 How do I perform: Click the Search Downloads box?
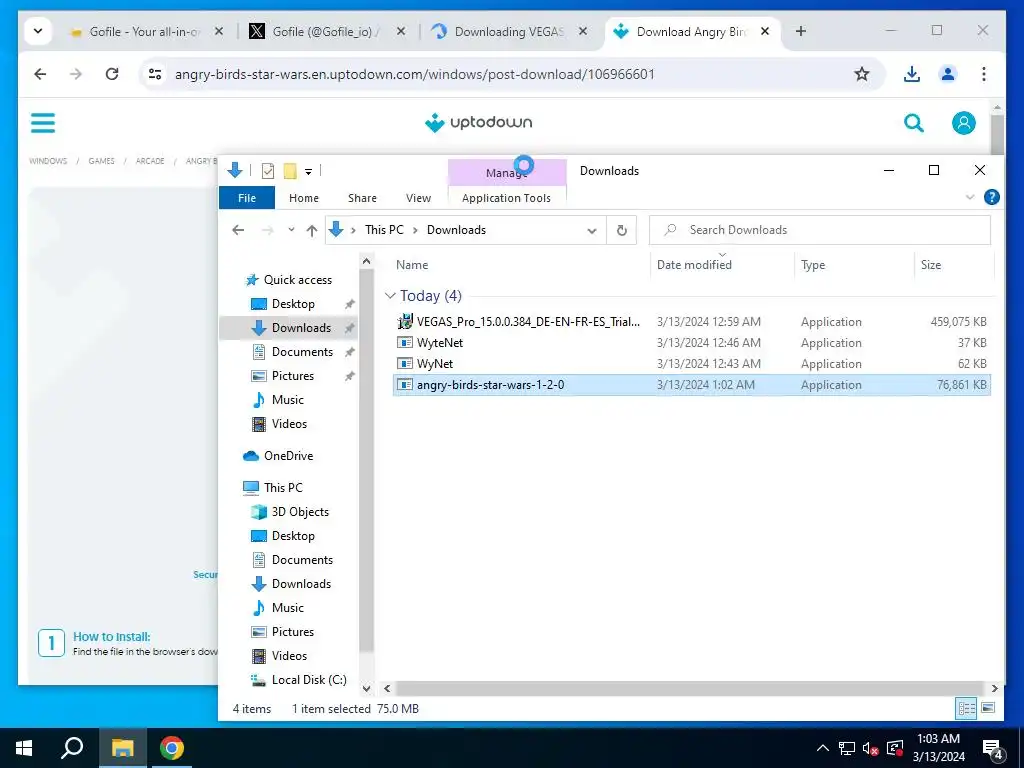[x=820, y=230]
